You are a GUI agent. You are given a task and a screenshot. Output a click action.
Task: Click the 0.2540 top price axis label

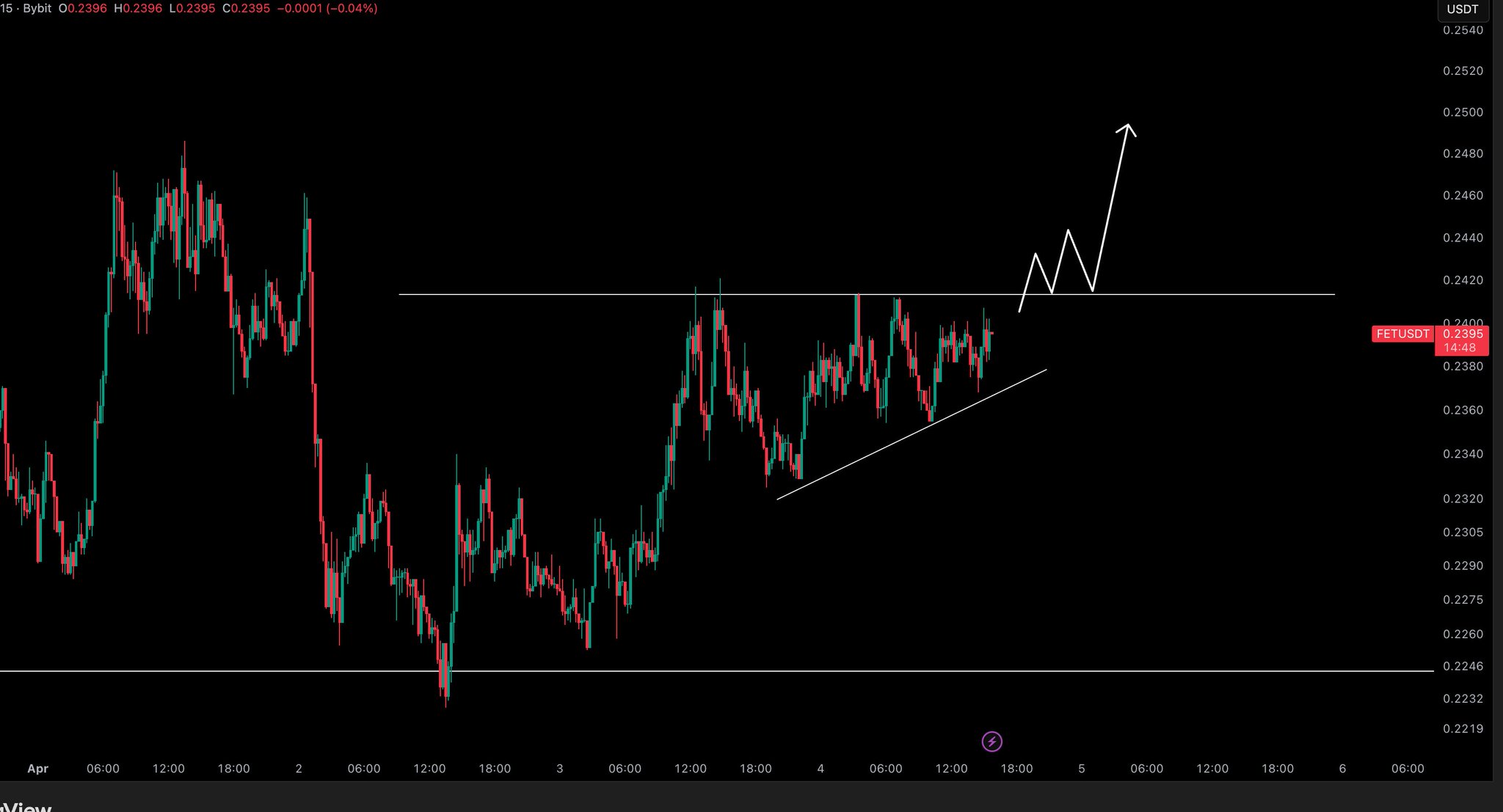pyautogui.click(x=1462, y=30)
